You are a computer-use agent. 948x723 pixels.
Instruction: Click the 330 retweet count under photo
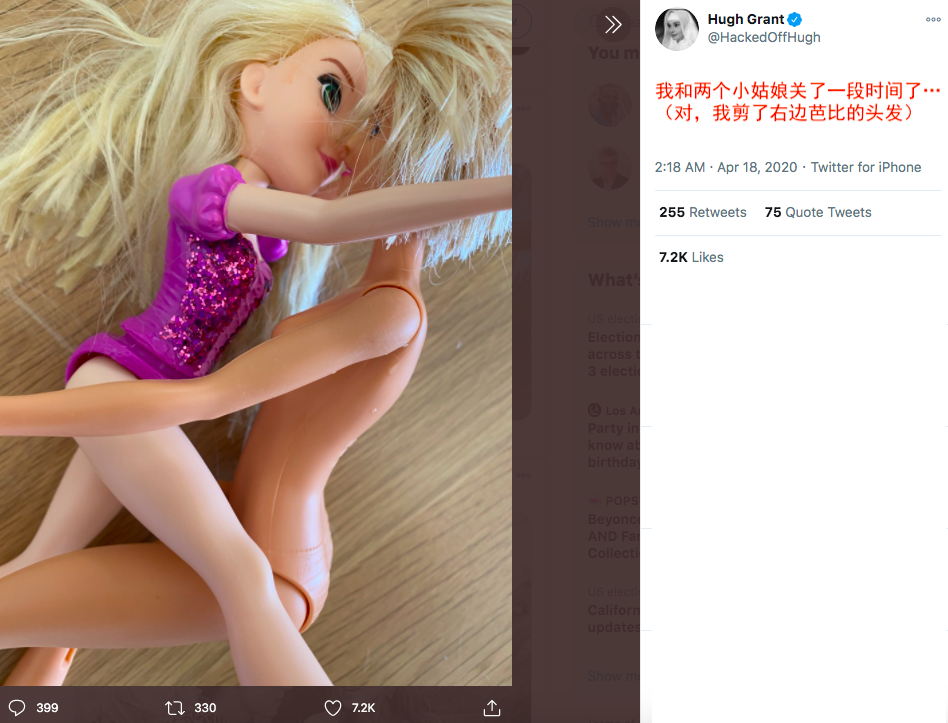point(205,708)
